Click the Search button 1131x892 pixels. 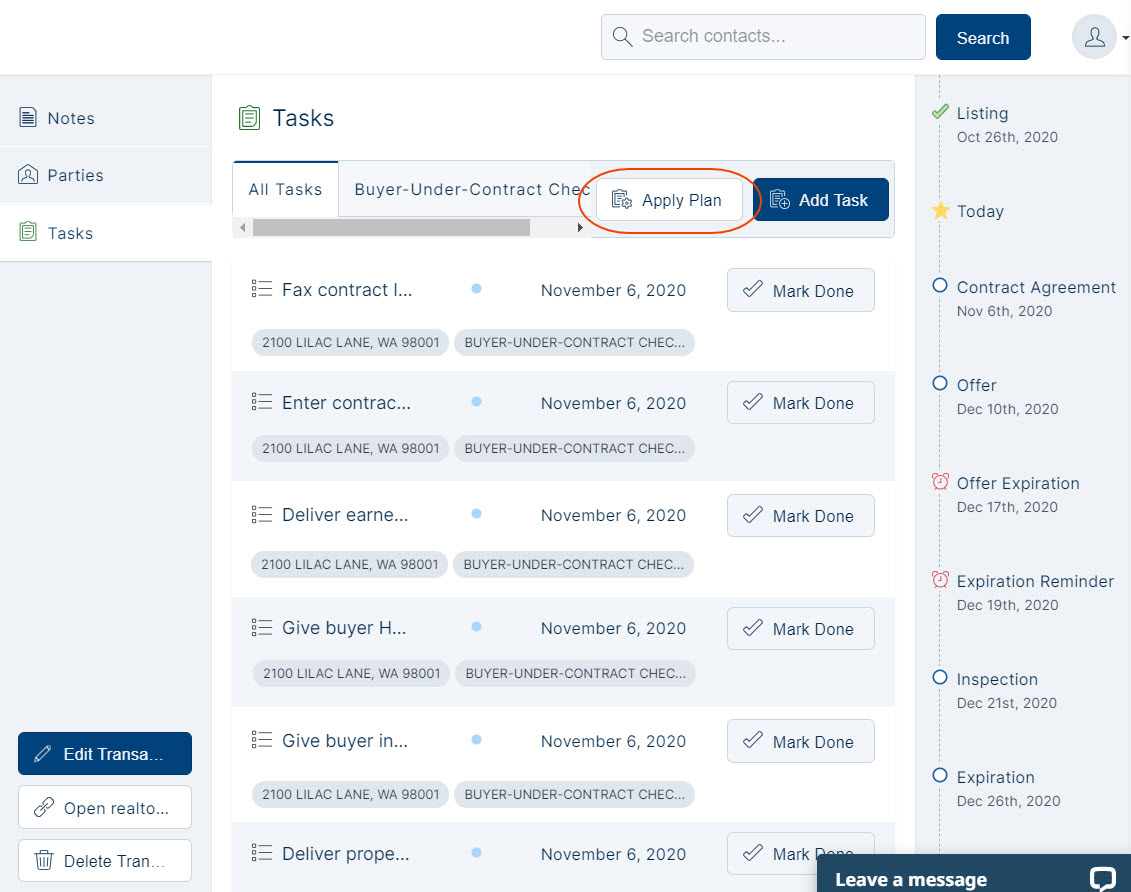[982, 37]
